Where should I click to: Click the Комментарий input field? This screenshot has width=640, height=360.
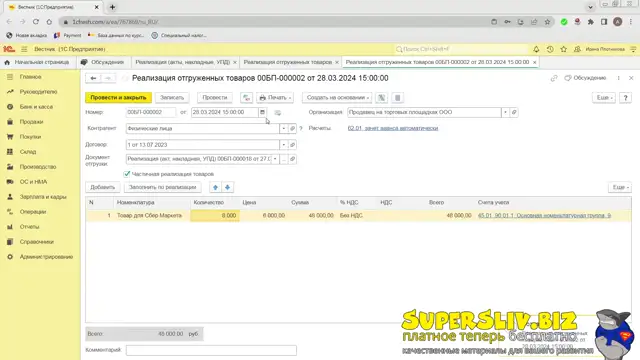[x=211, y=350]
